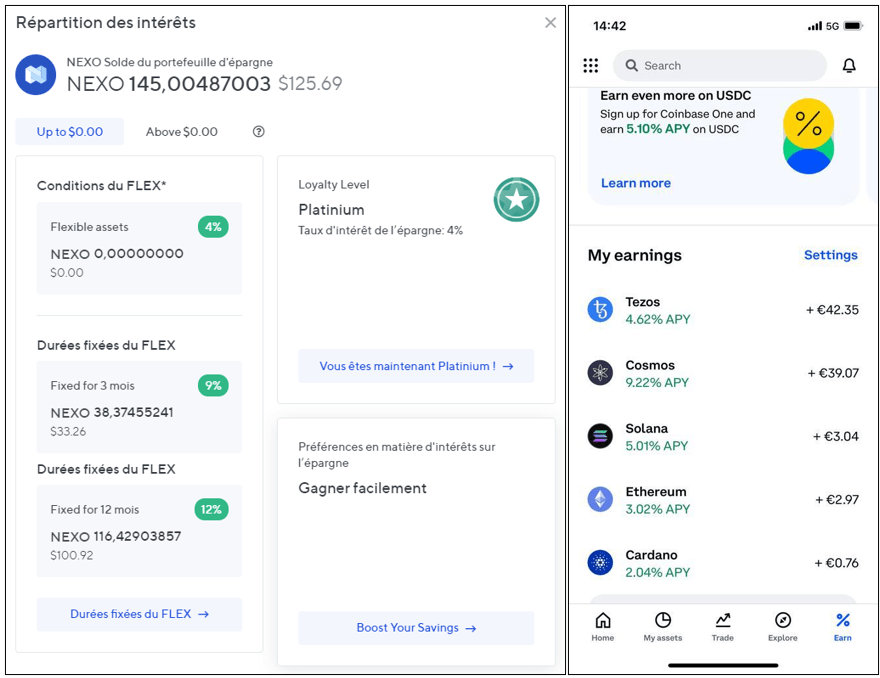Open the Flexible assets card
The image size is (880, 678).
pyautogui.click(x=139, y=249)
